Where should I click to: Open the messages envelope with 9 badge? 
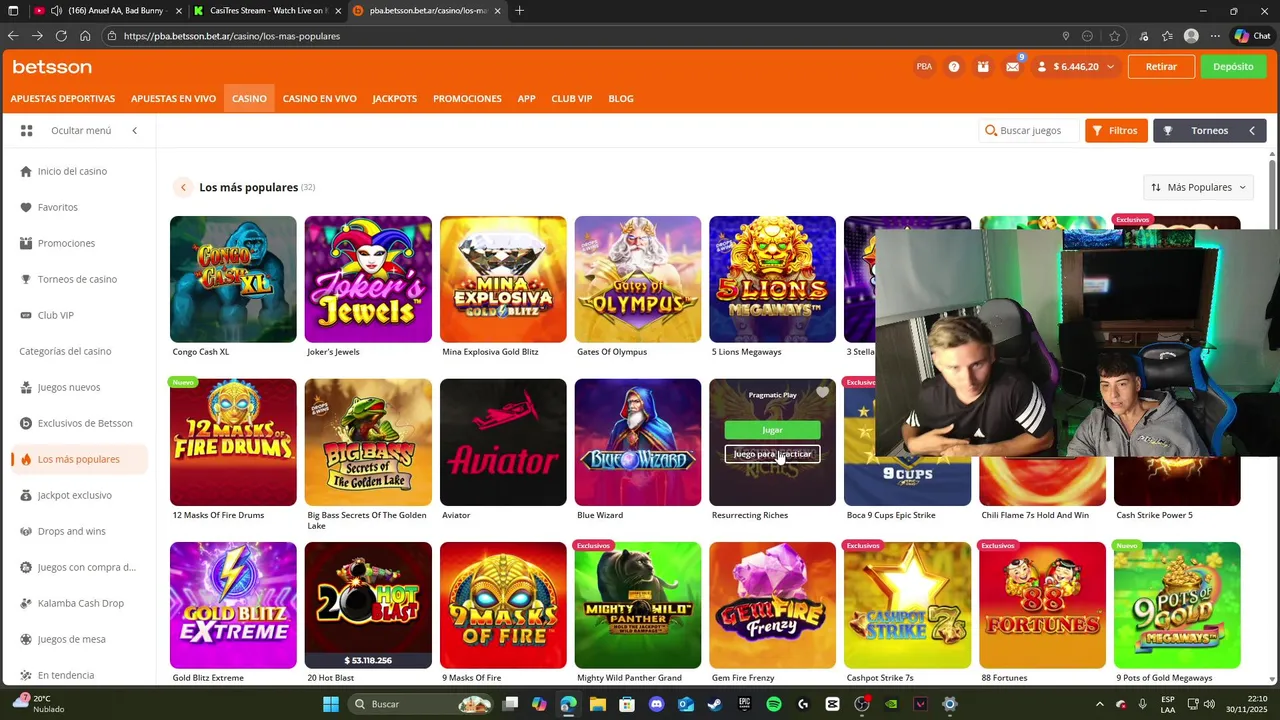click(x=1013, y=66)
